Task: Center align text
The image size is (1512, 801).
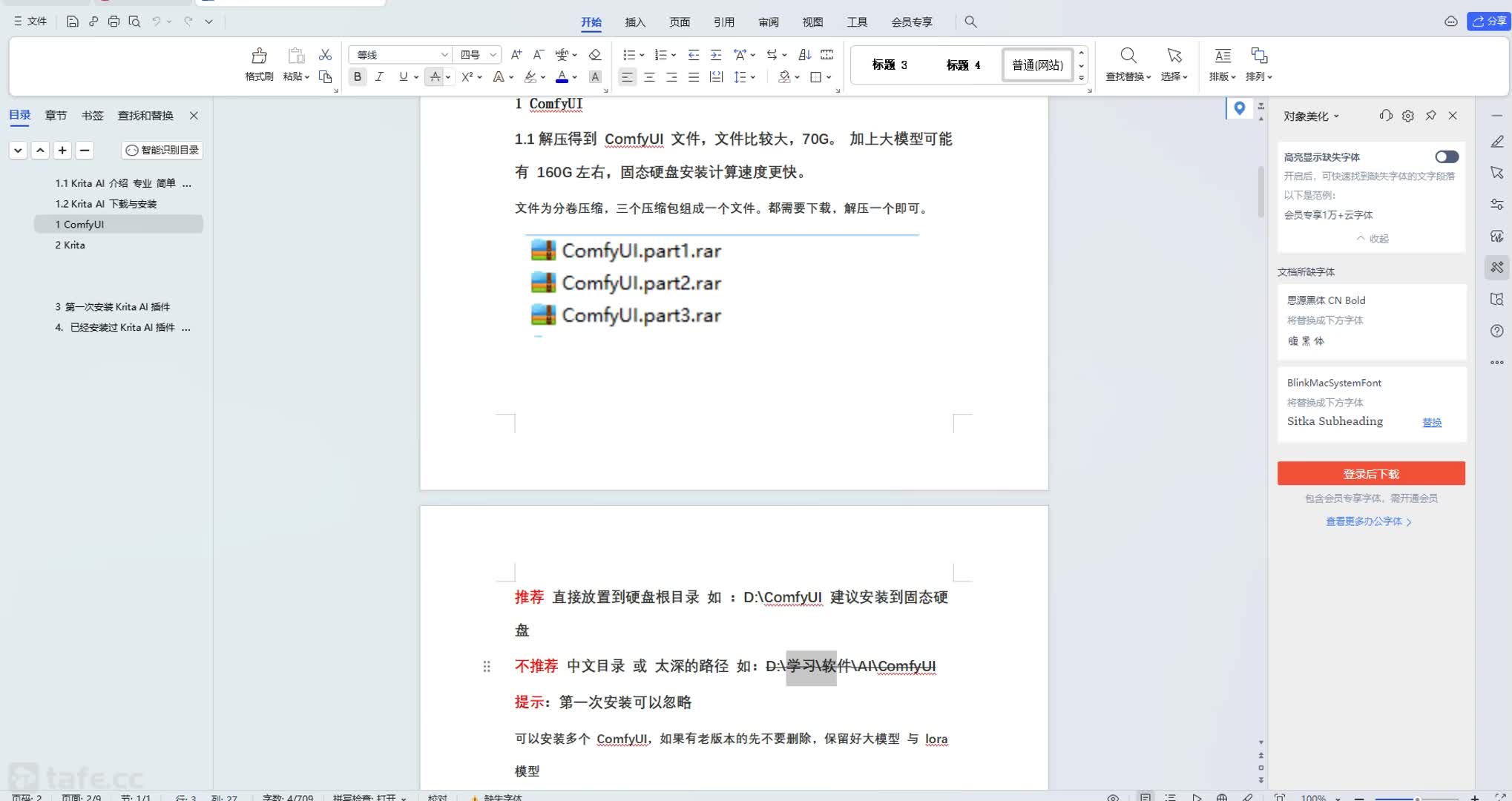Action: point(649,76)
